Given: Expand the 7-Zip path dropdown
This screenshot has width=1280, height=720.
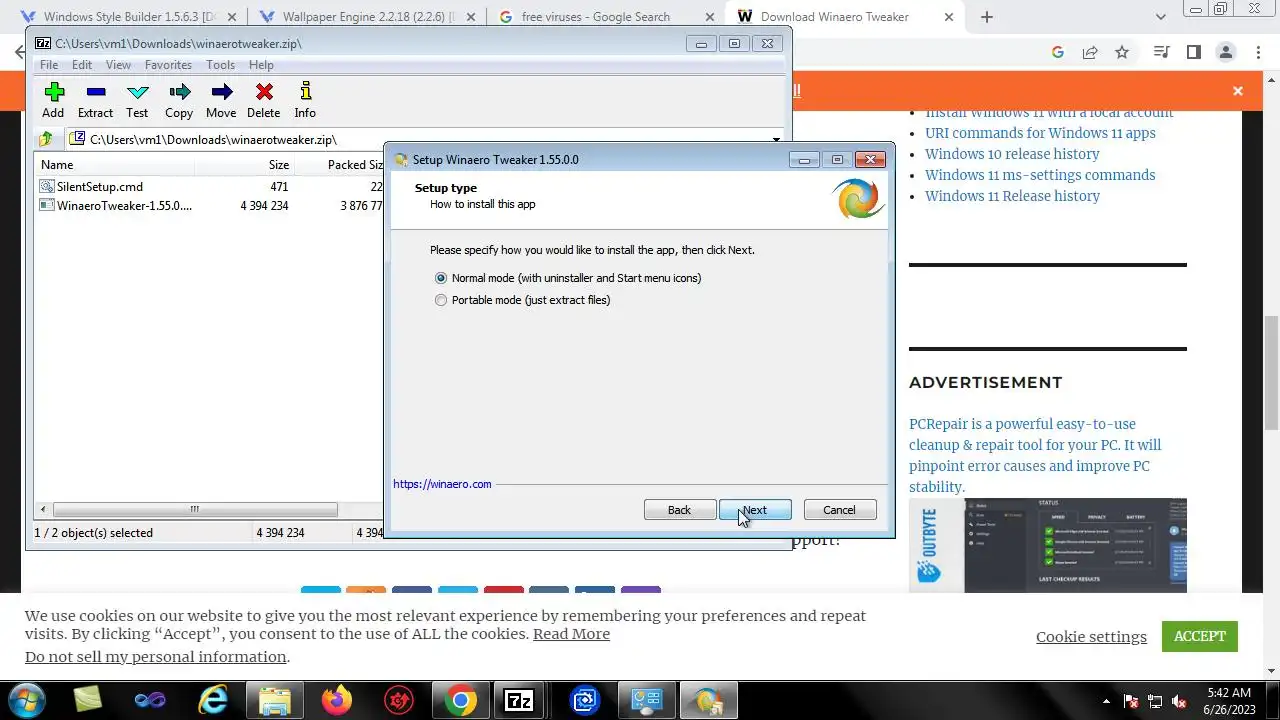Looking at the screenshot, I should tap(776, 140).
